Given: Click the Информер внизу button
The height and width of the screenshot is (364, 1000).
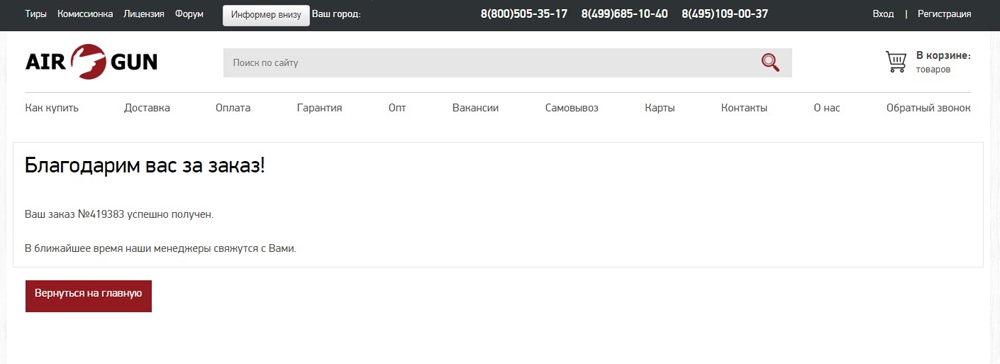Looking at the screenshot, I should pyautogui.click(x=266, y=15).
